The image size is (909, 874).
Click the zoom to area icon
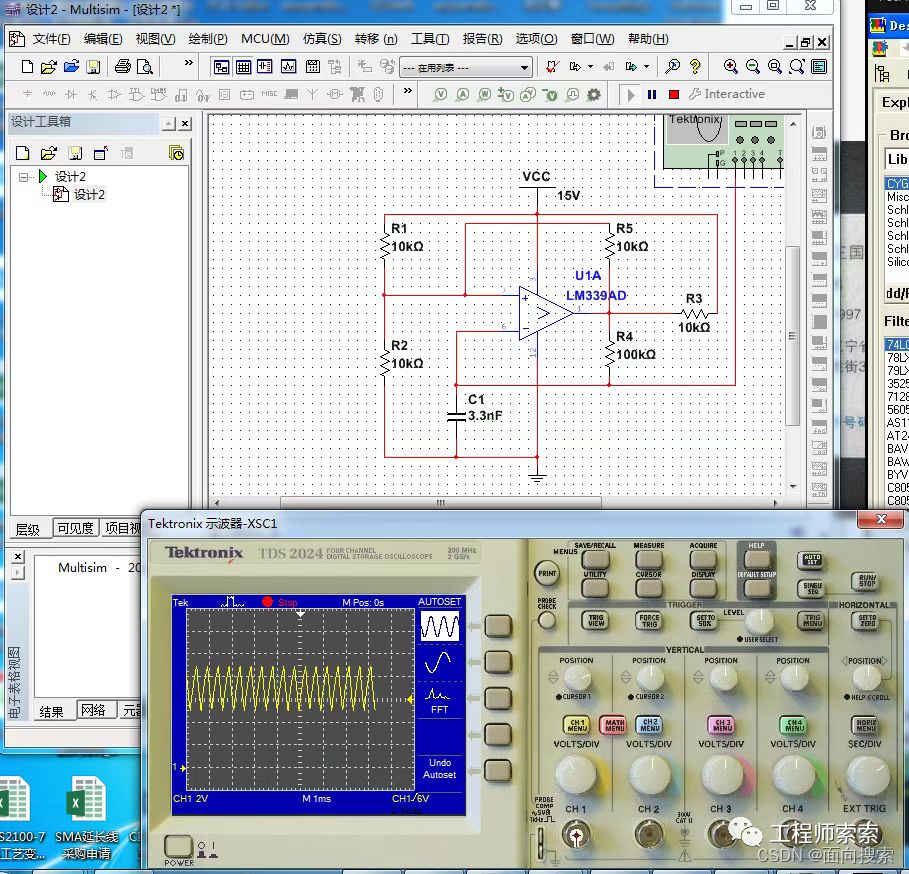click(775, 67)
